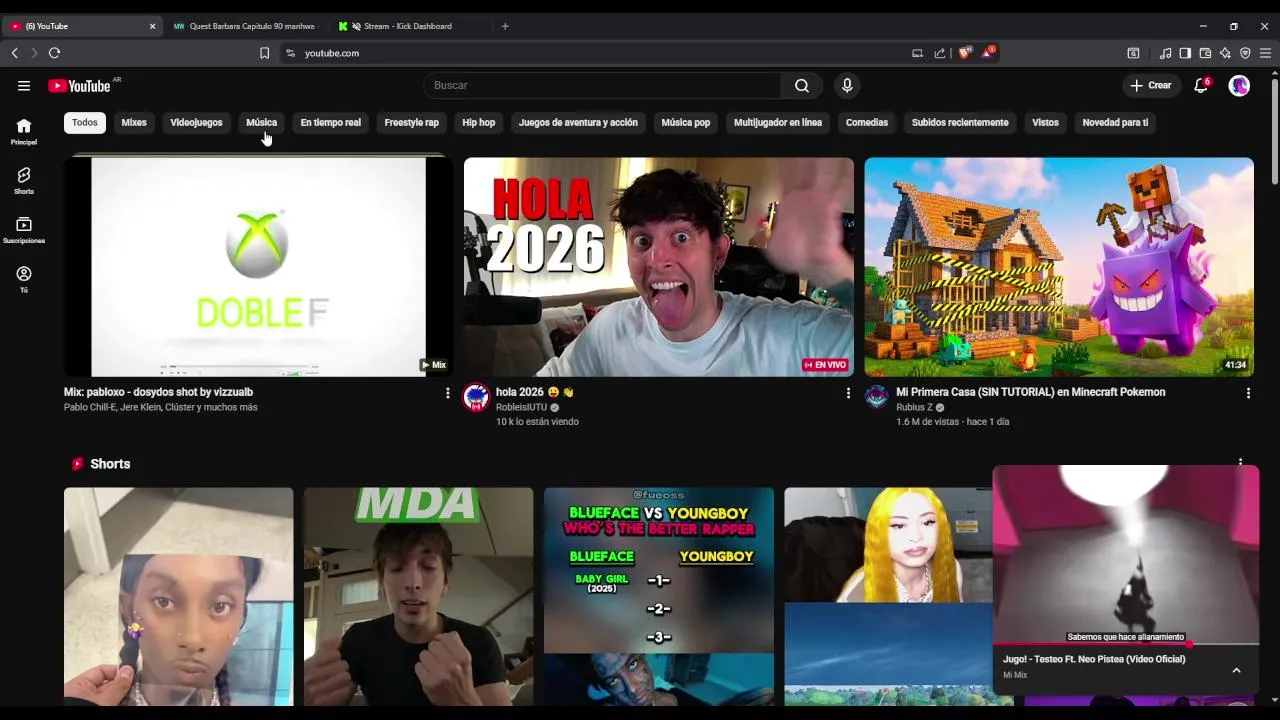
Task: Select the Vistos chip
Action: click(x=1045, y=123)
